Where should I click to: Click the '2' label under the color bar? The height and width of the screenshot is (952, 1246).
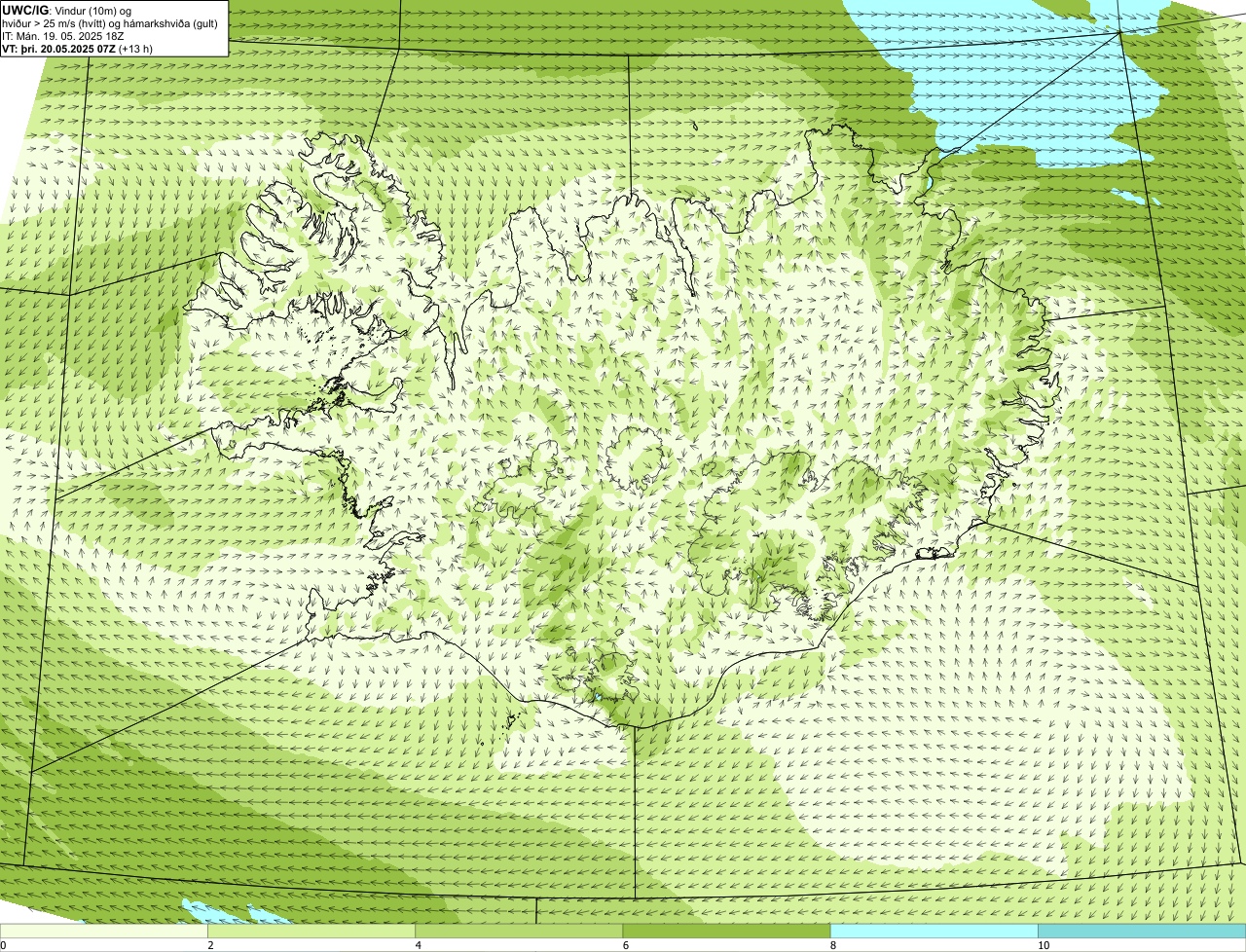click(x=210, y=945)
